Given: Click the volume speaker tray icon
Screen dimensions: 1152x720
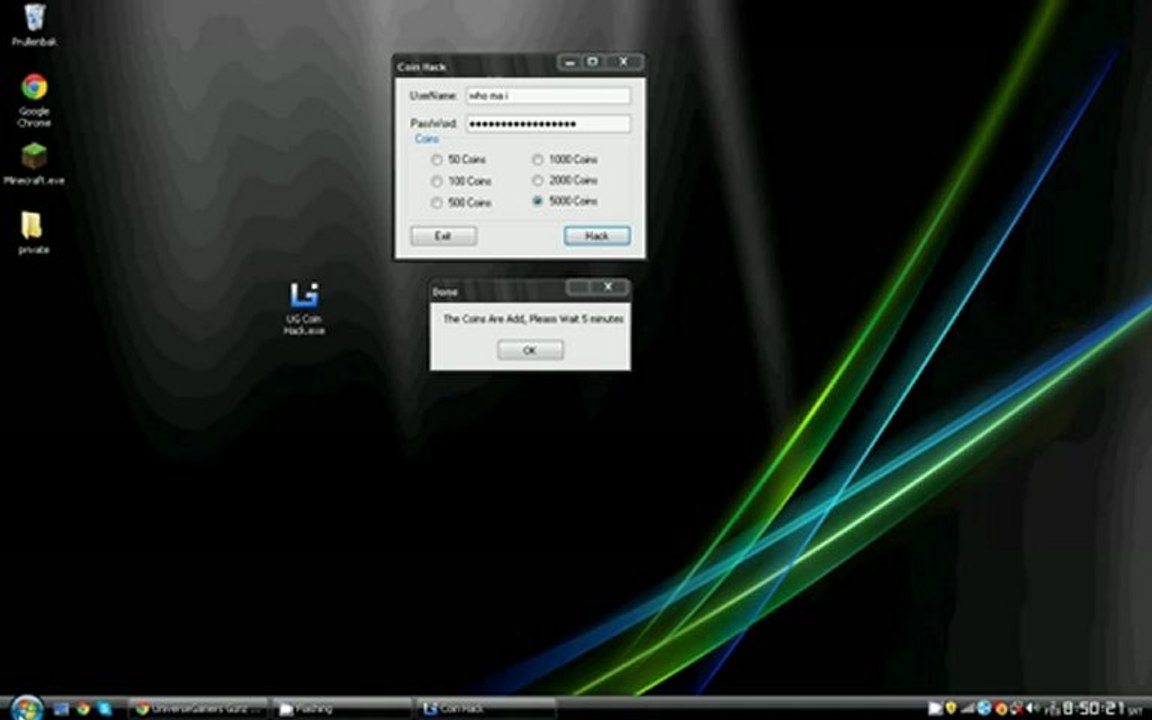Looking at the screenshot, I should pos(1034,708).
